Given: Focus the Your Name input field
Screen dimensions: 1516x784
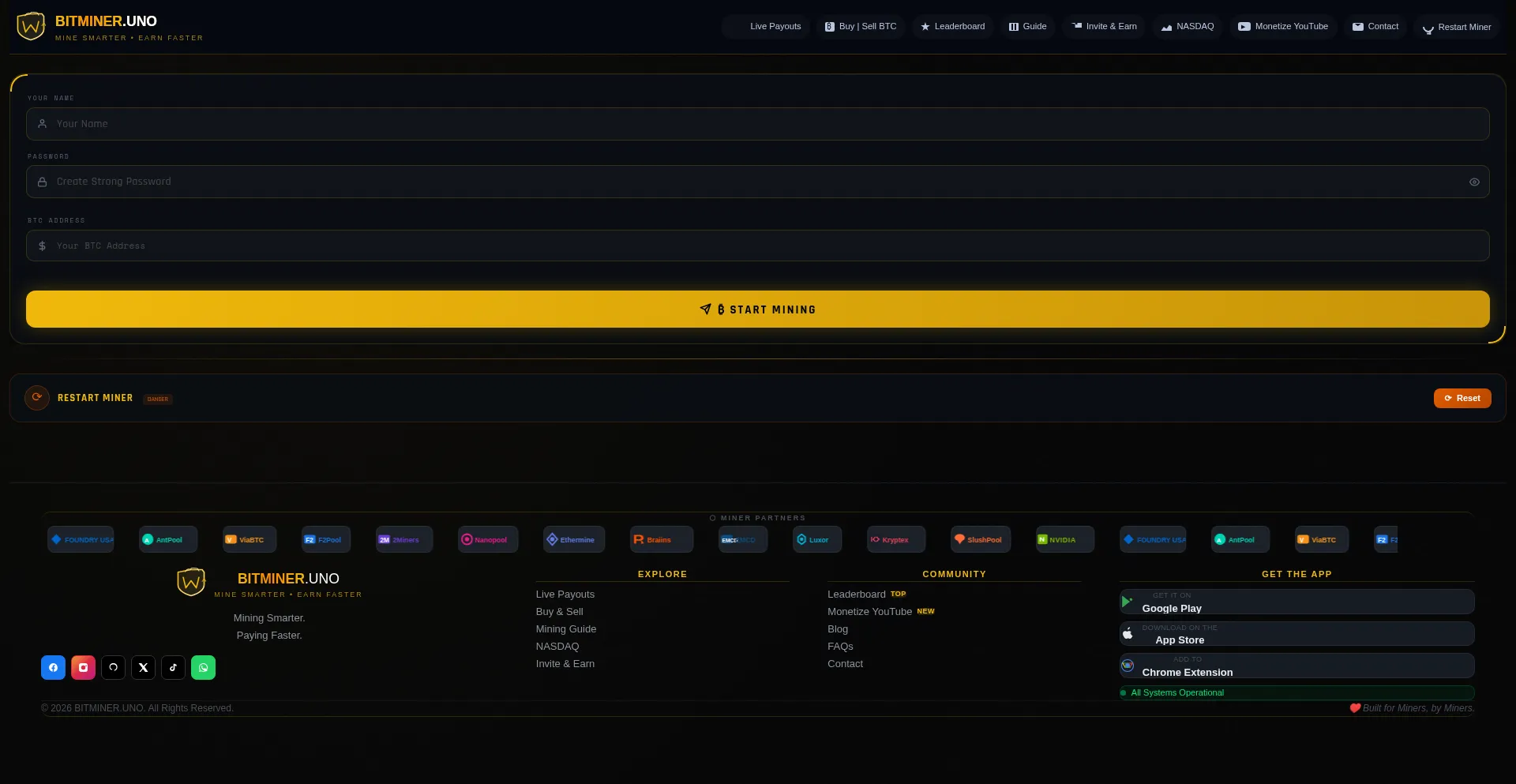Looking at the screenshot, I should coord(758,124).
